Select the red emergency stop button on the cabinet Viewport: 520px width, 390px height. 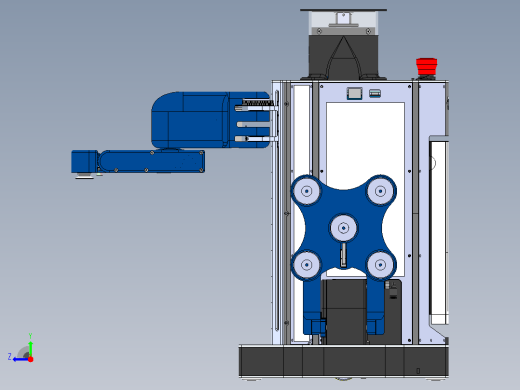(x=427, y=67)
